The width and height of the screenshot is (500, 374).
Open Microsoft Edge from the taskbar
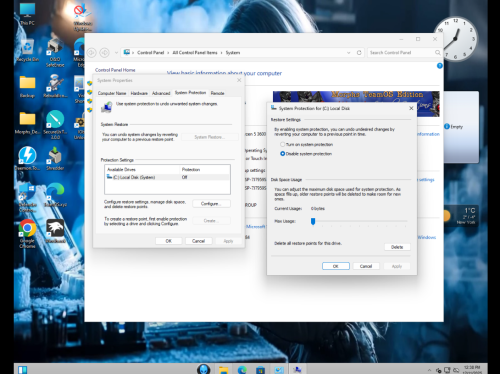(242, 370)
